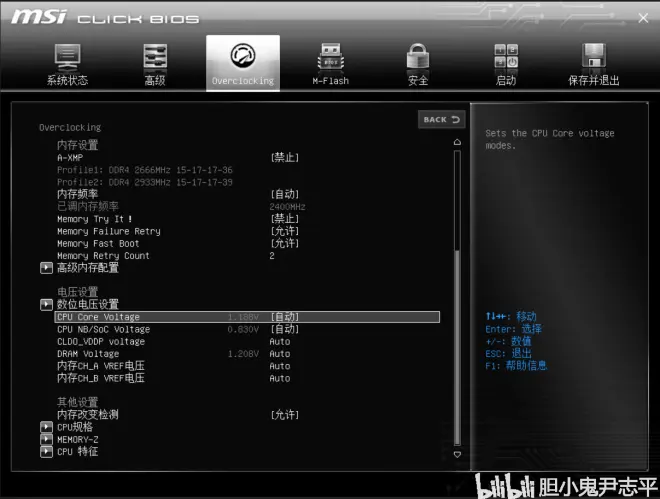The image size is (660, 499).
Task: Click the Profile2 DDR4 2933MHz line
Action: (145, 182)
